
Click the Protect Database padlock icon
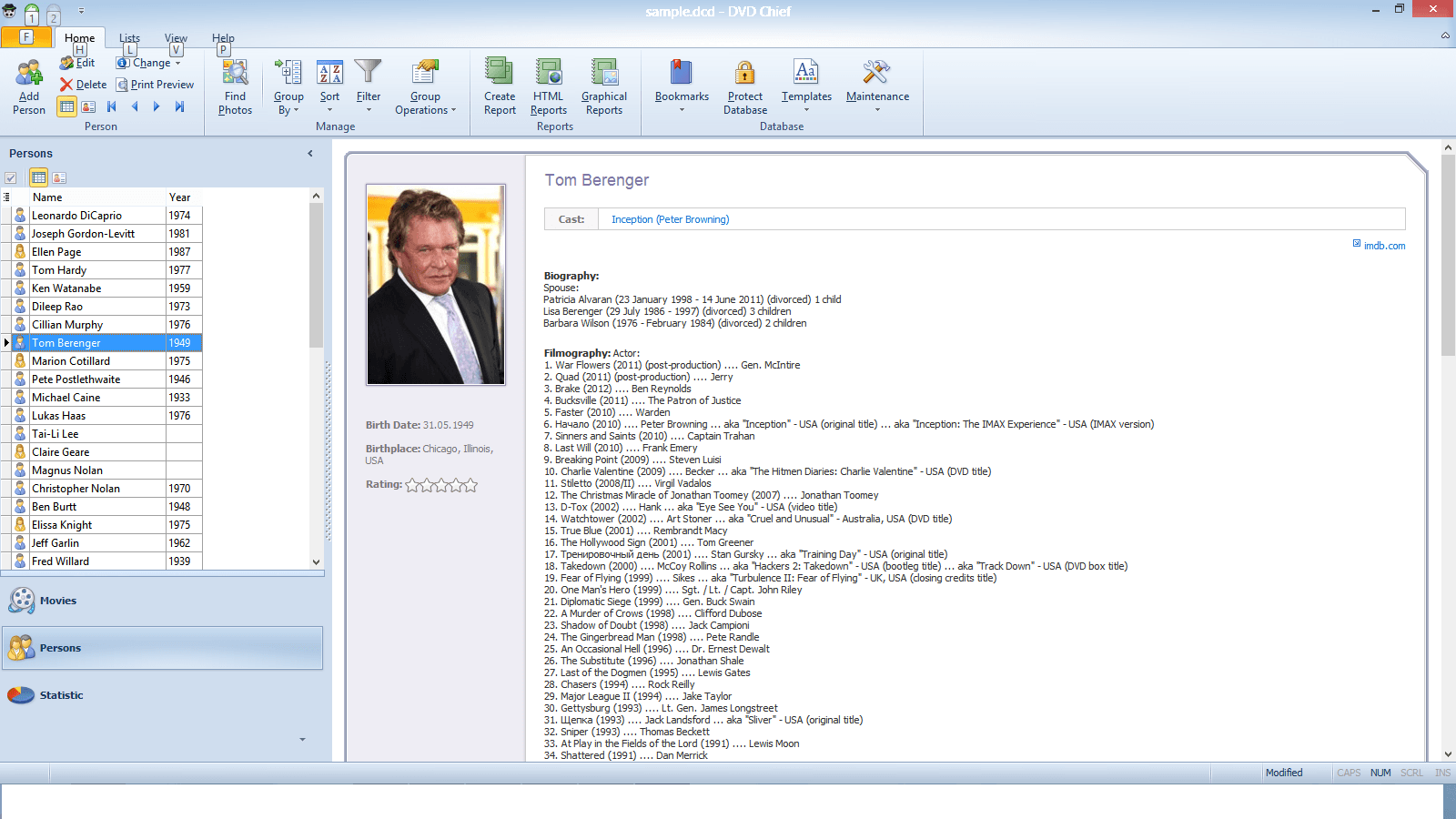tap(745, 72)
